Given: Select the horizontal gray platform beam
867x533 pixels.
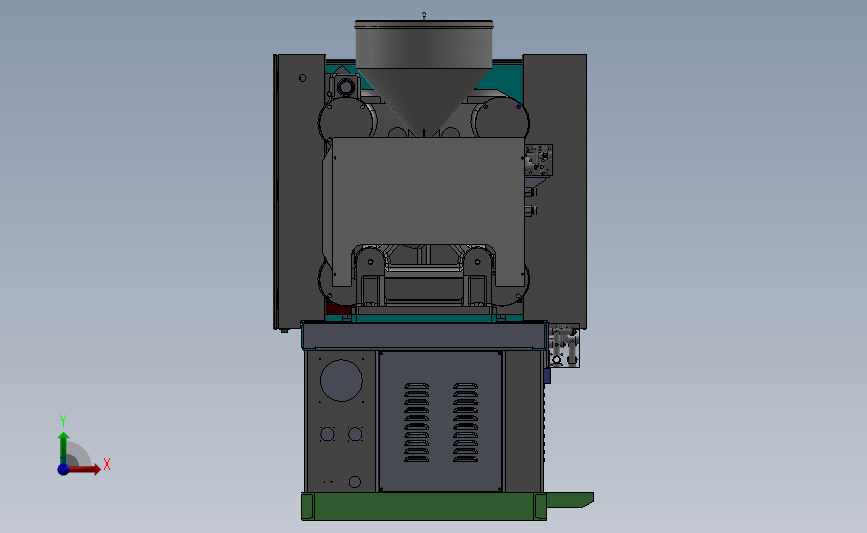Looking at the screenshot, I should (424, 336).
